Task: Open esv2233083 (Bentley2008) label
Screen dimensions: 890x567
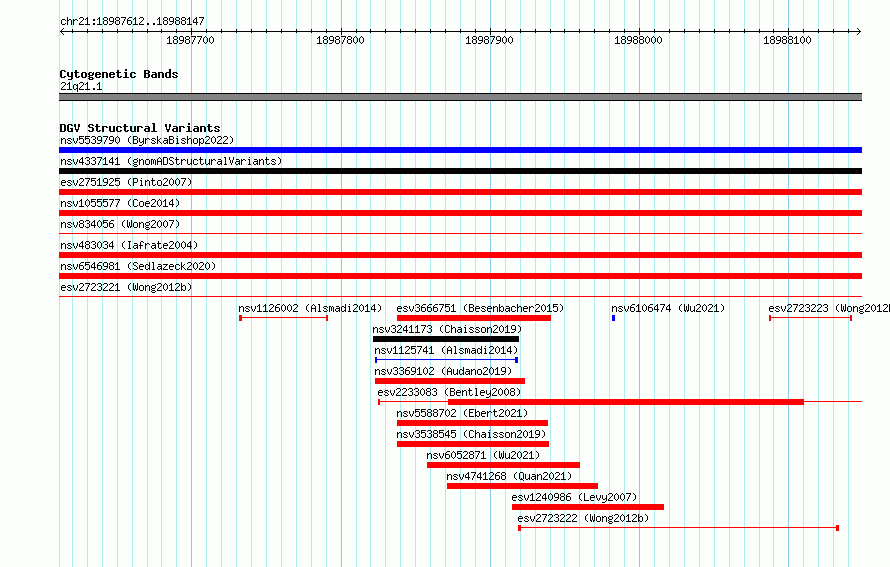Action: coord(449,392)
